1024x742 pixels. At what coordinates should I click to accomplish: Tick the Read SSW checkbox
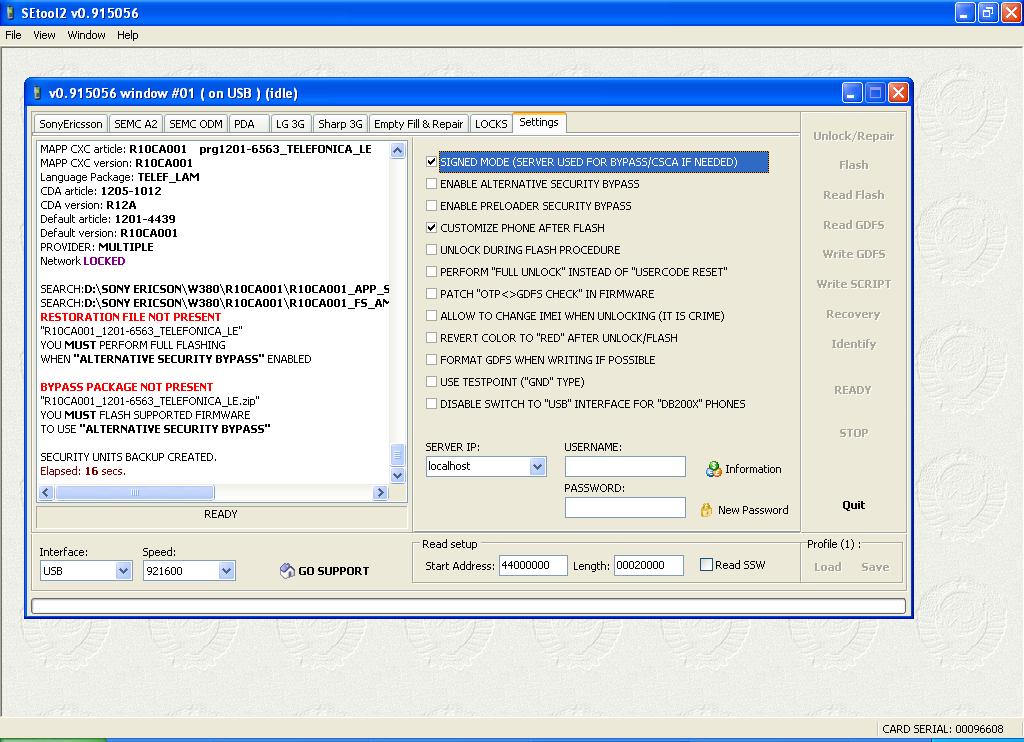click(706, 564)
